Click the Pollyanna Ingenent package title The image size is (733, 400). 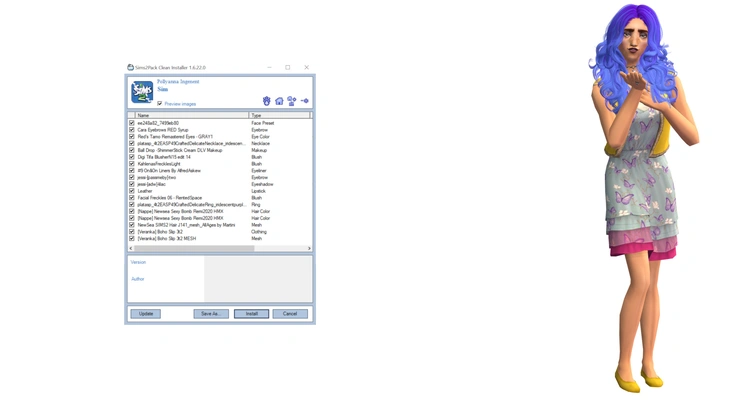click(x=178, y=81)
